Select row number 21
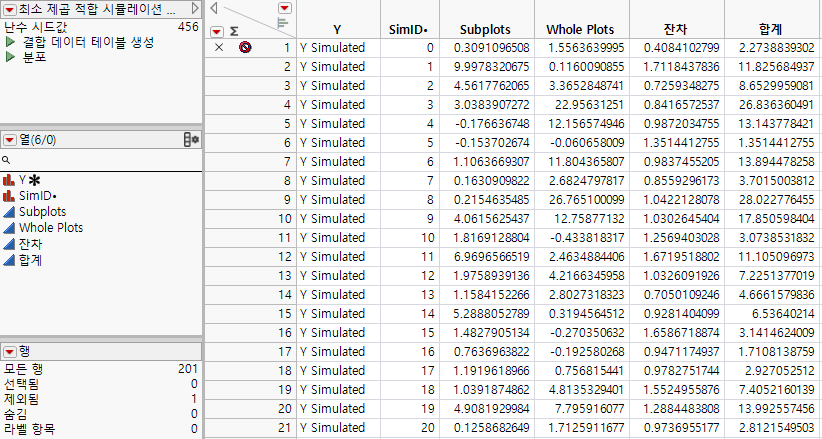822x439 pixels. point(285,428)
